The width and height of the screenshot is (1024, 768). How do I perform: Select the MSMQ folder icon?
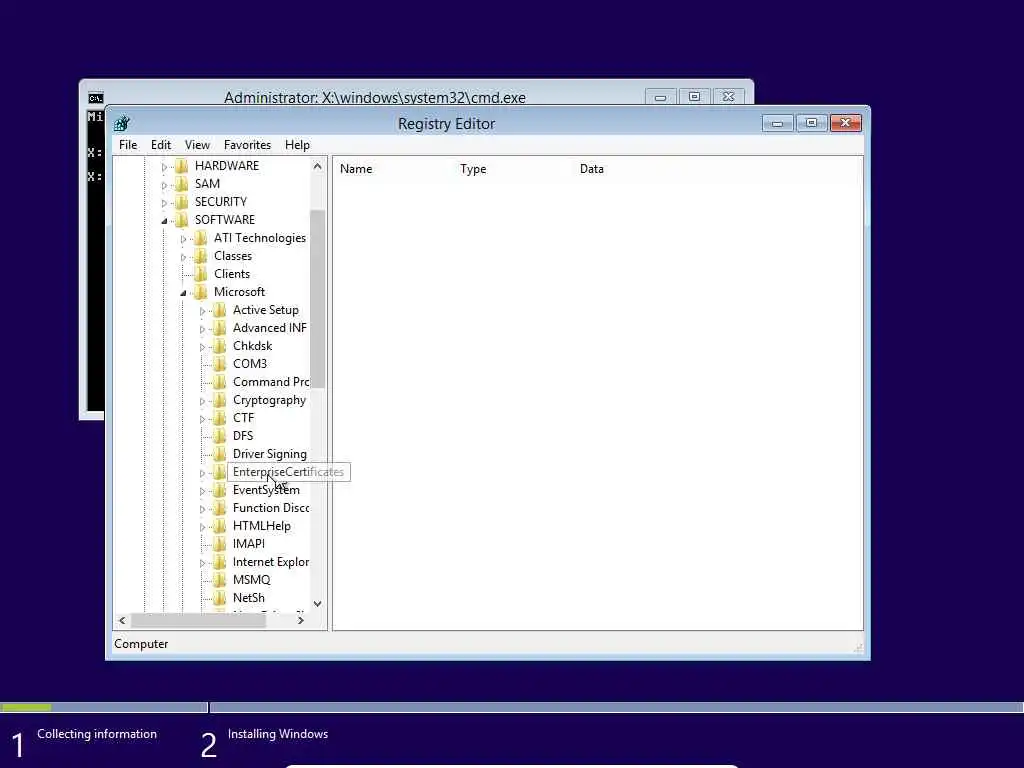click(219, 579)
